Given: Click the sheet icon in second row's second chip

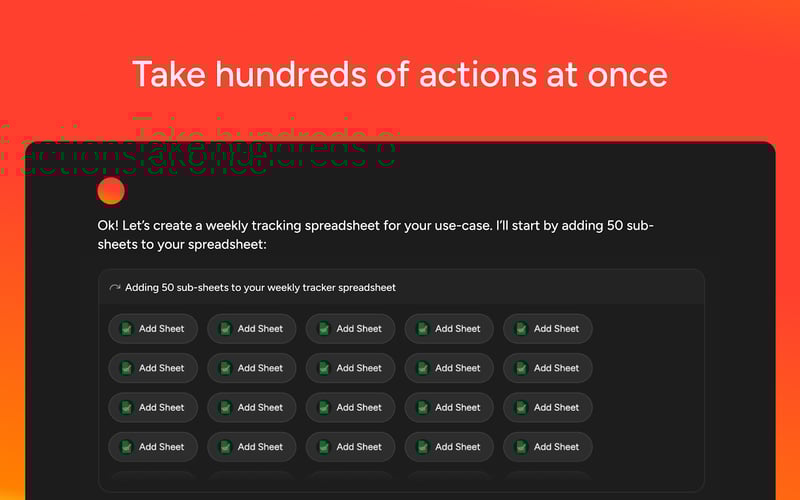Looking at the screenshot, I should [225, 368].
